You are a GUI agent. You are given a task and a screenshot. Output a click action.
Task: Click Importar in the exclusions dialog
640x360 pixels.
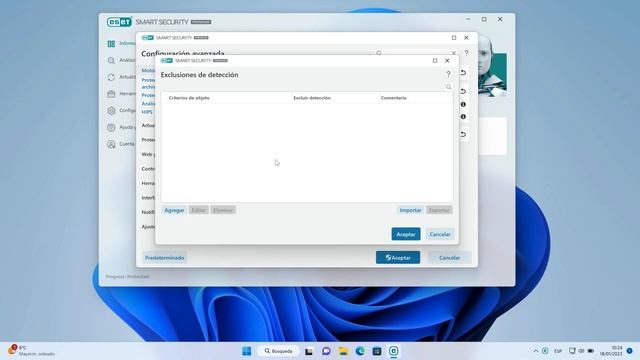click(x=410, y=210)
